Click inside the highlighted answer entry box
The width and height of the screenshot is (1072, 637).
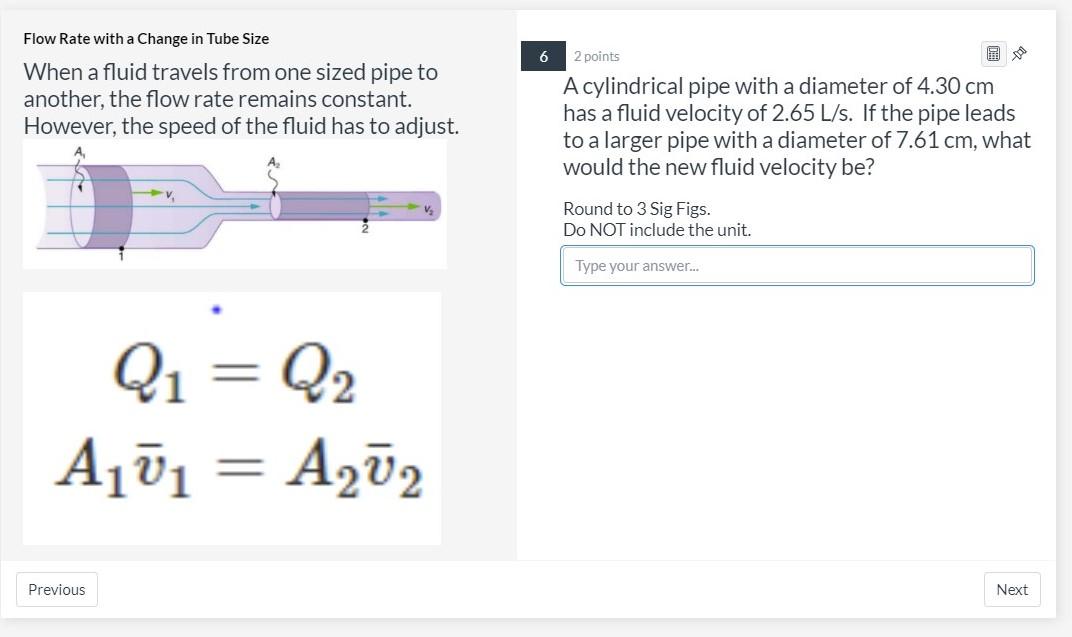[797, 265]
